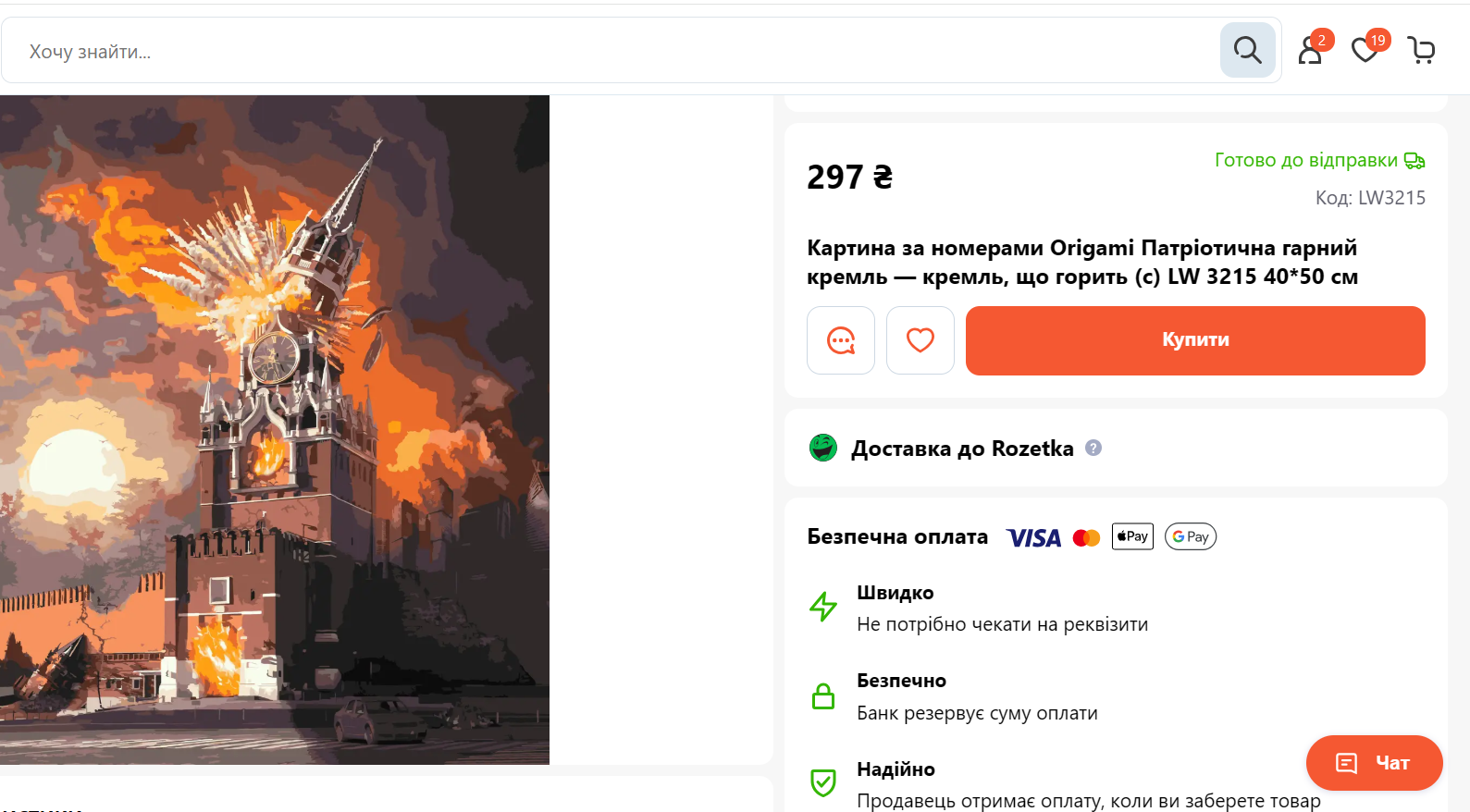The width and height of the screenshot is (1470, 812).
Task: Click the product code LW3215 text
Action: tap(1370, 198)
